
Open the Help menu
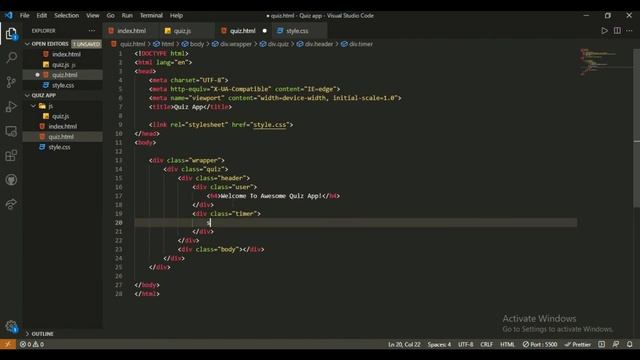click(176, 16)
